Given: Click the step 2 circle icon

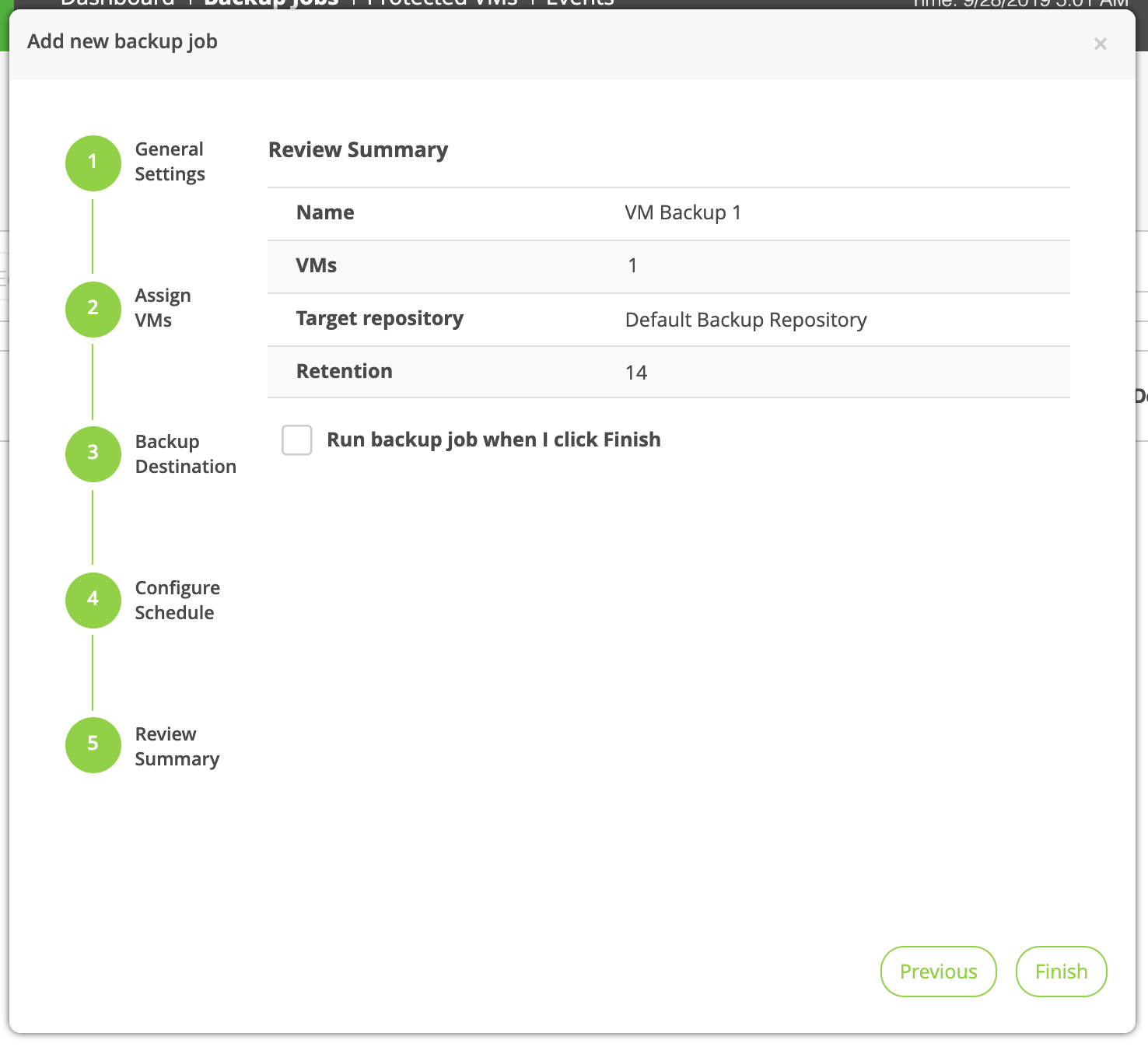Looking at the screenshot, I should [93, 309].
